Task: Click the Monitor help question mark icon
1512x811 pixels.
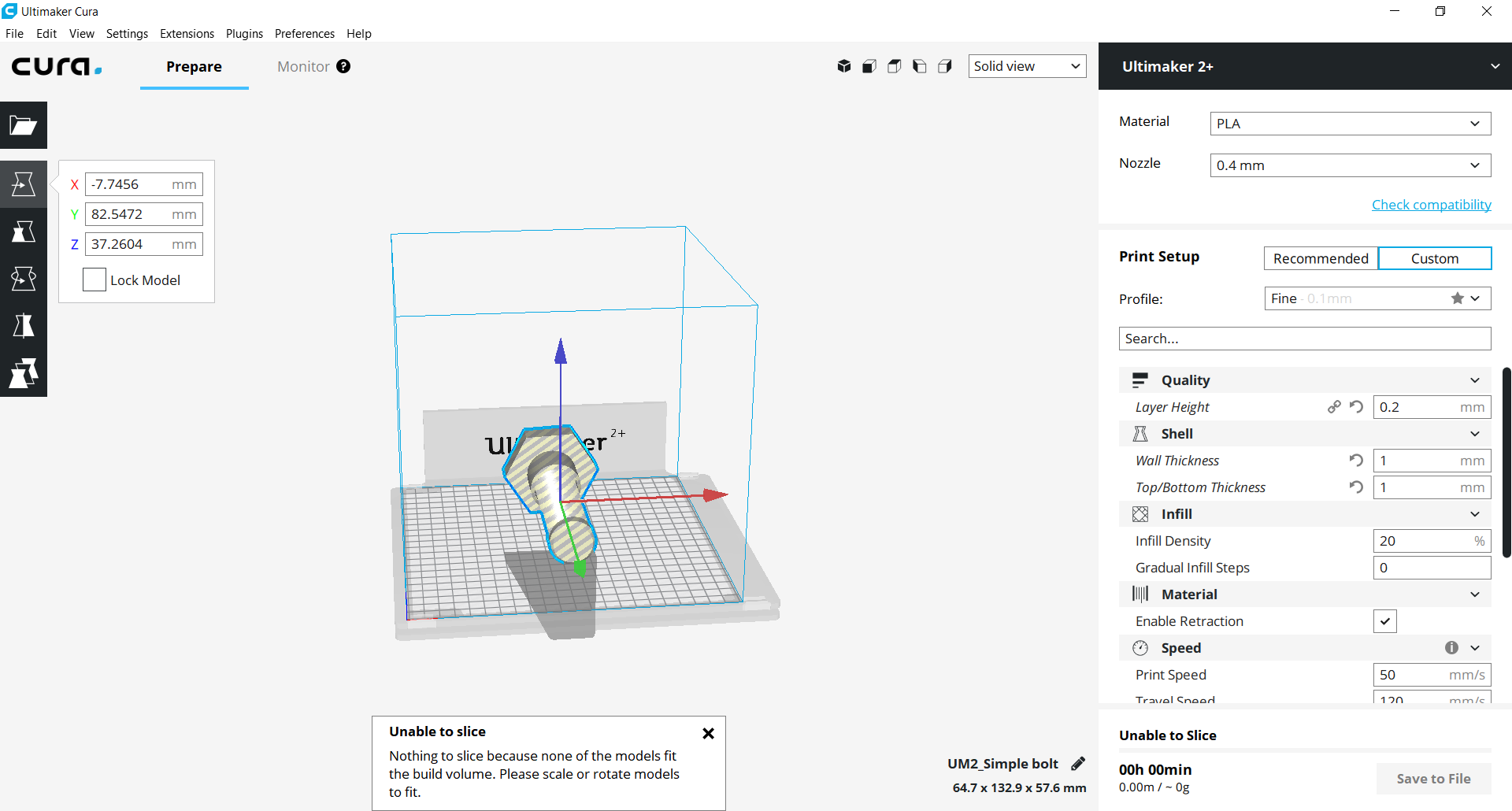Action: [x=343, y=66]
